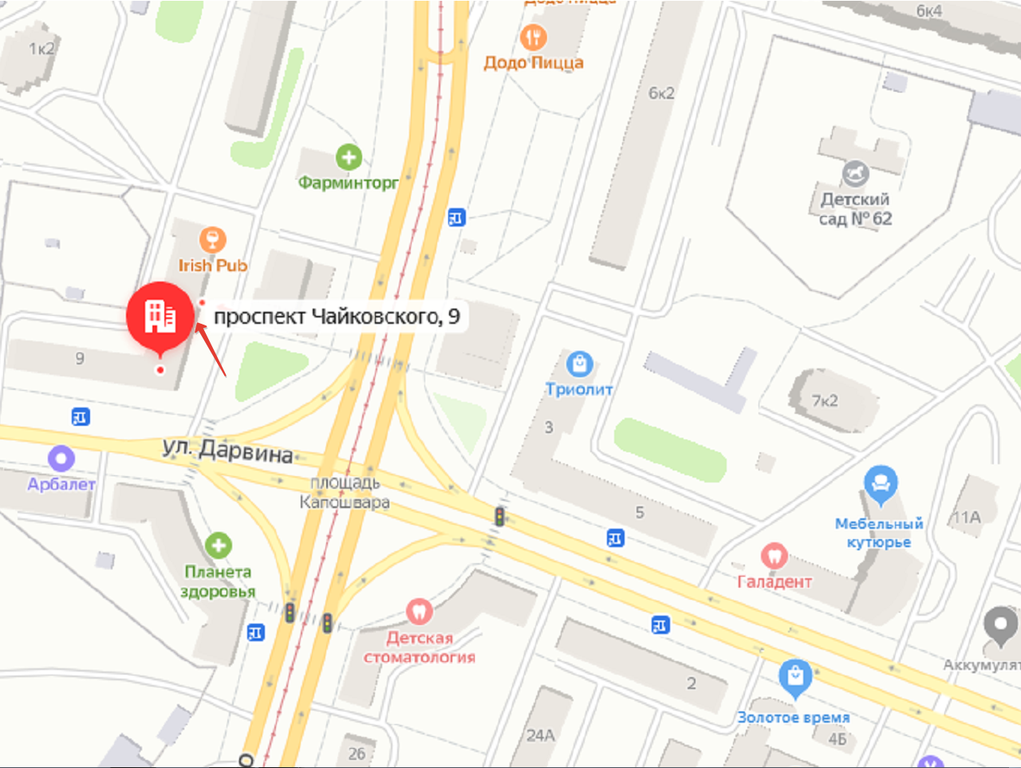
Task: Click the red building marker pin
Action: [160, 317]
